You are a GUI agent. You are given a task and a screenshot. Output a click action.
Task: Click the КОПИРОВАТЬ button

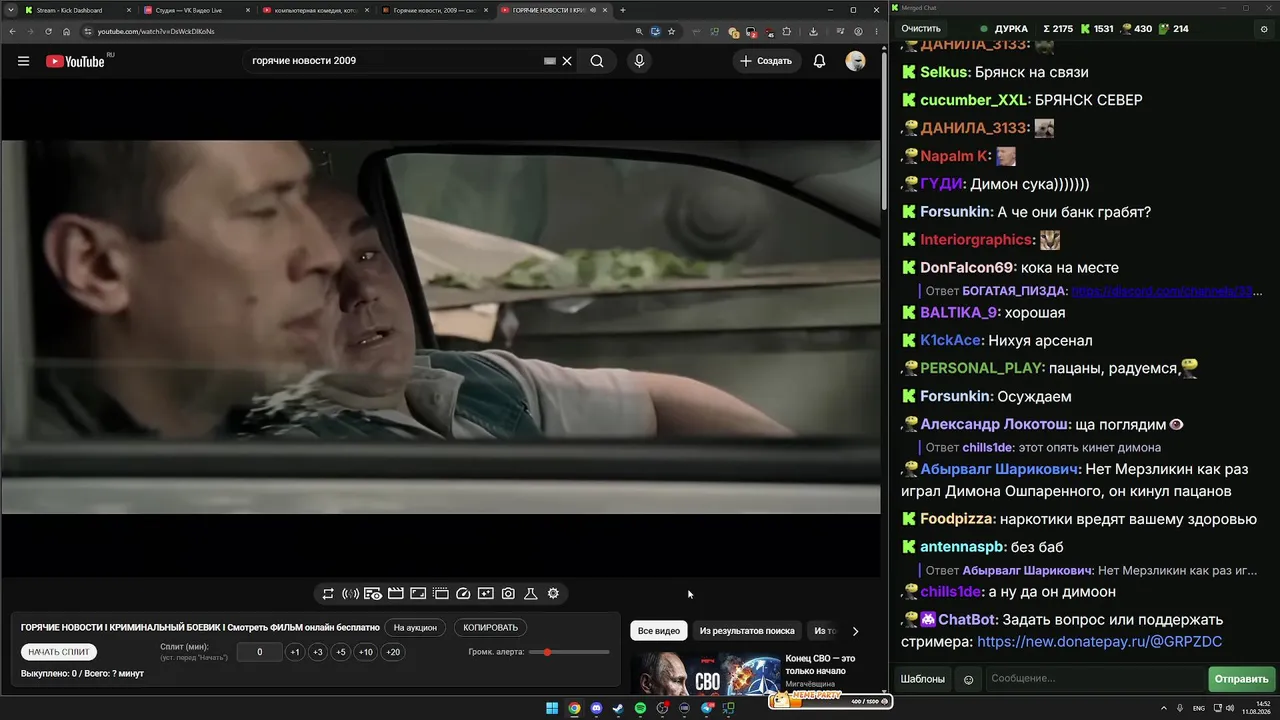click(491, 628)
